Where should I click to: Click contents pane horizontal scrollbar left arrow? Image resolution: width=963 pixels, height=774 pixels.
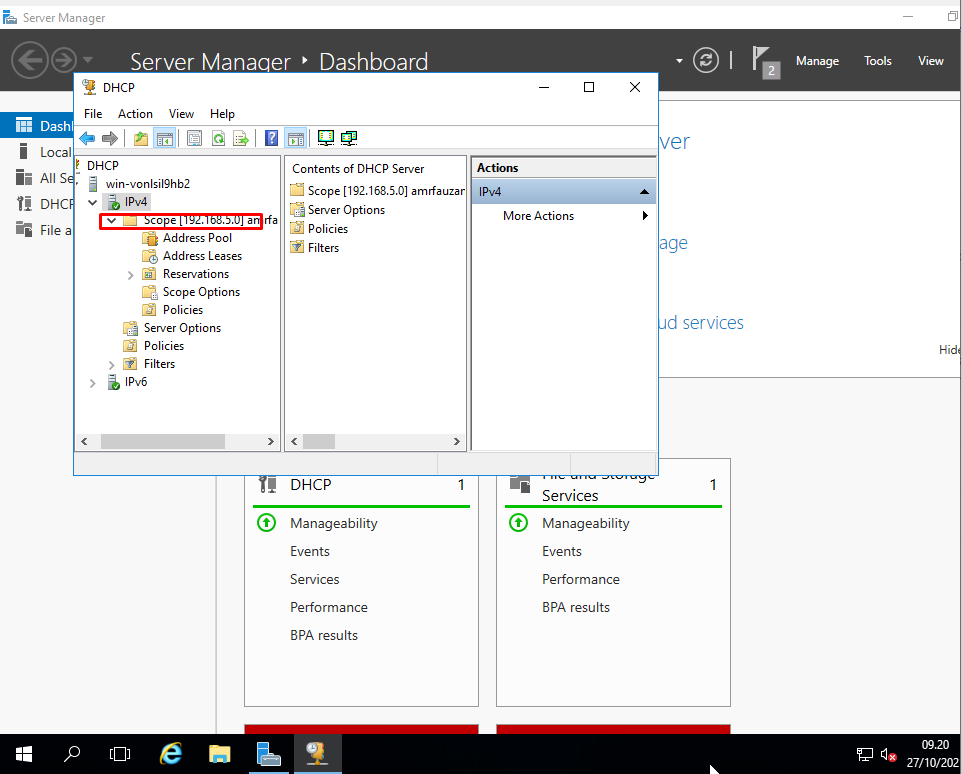[x=294, y=441]
